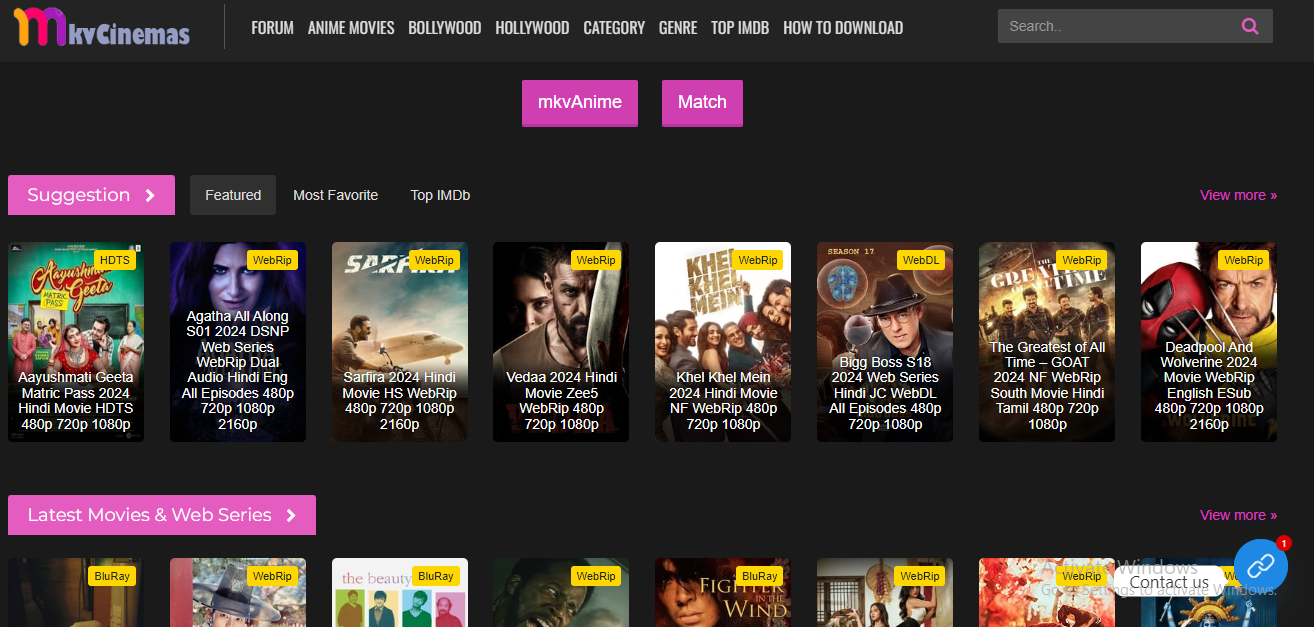This screenshot has height=627, width=1314.
Task: Click the Match button
Action: pyautogui.click(x=702, y=103)
